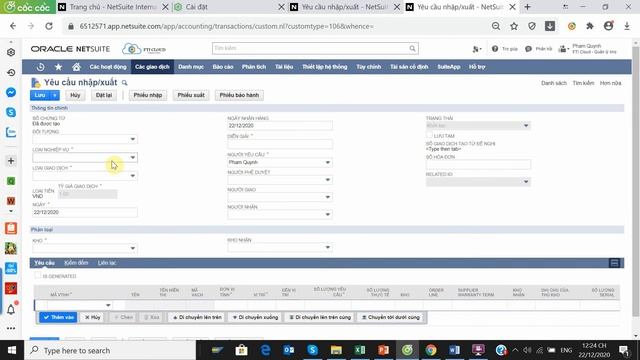Viewport: 640px width, 360px height.
Task: Click the Đặt lại reset button
Action: pyautogui.click(x=104, y=95)
